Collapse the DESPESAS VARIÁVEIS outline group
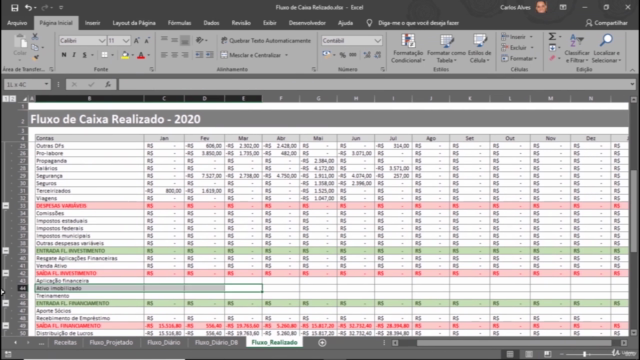The width and height of the screenshot is (640, 360). pyautogui.click(x=6, y=206)
